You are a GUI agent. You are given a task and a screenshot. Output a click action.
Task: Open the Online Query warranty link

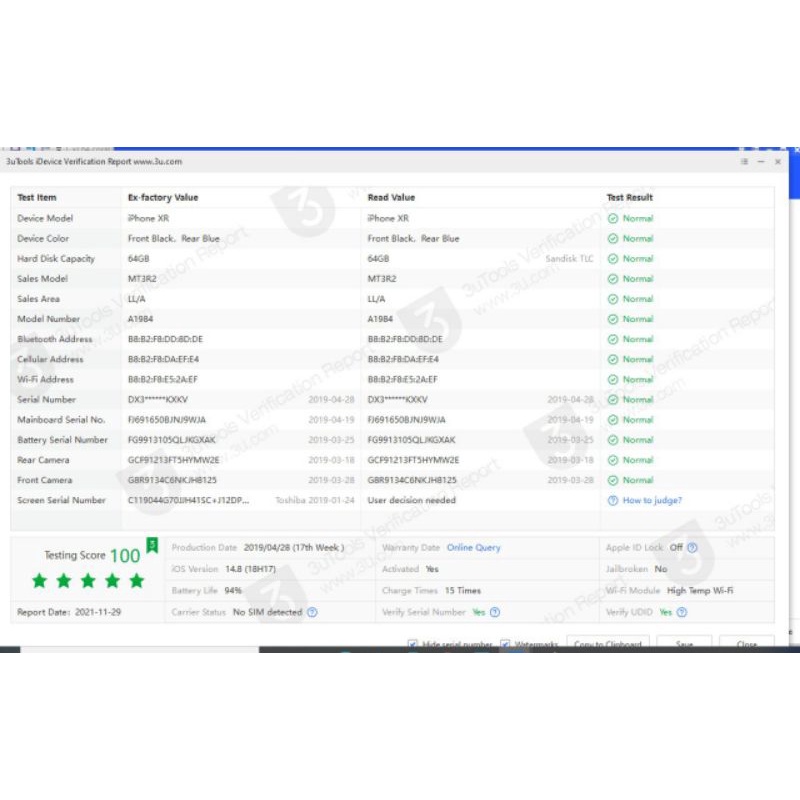click(473, 548)
